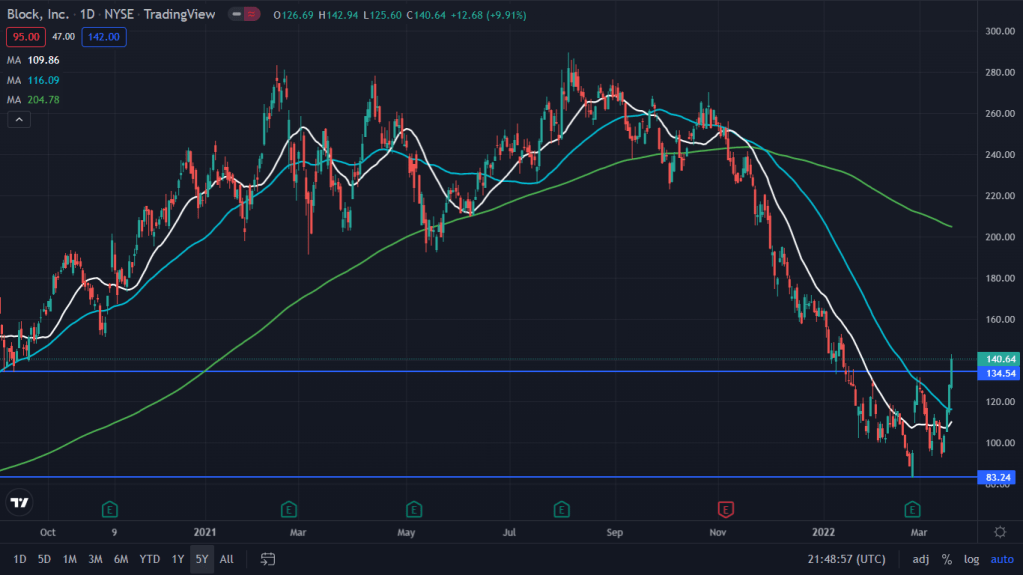Image resolution: width=1023 pixels, height=575 pixels.
Task: Click the earnings marker near March 2021
Action: coord(288,507)
